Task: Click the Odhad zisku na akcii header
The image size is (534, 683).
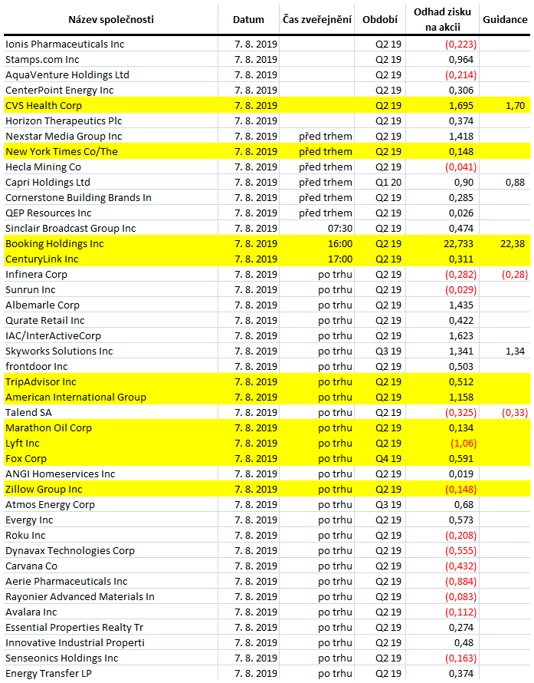Action: pos(443,20)
